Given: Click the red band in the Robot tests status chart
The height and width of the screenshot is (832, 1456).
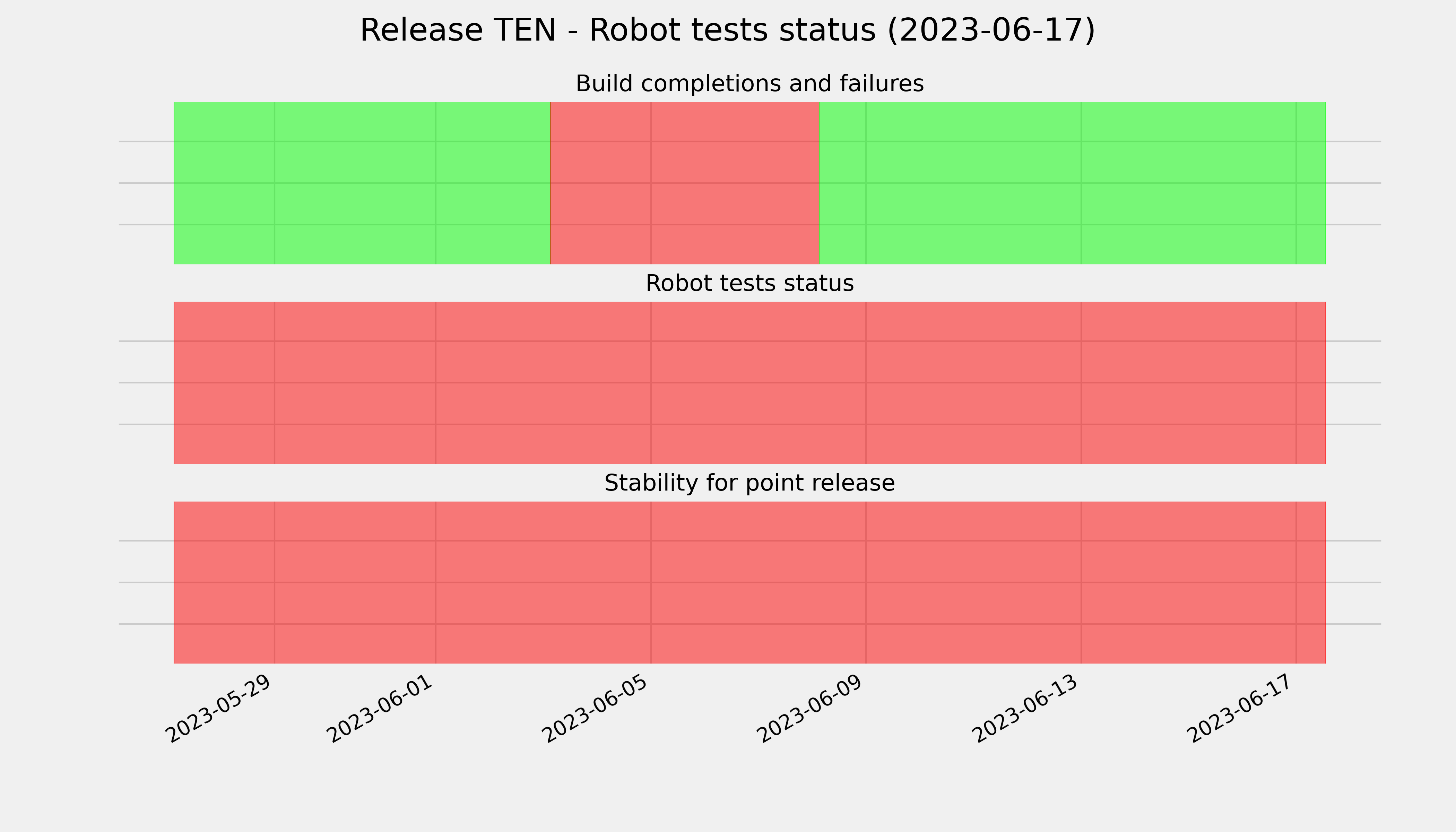Looking at the screenshot, I should pos(750,383).
